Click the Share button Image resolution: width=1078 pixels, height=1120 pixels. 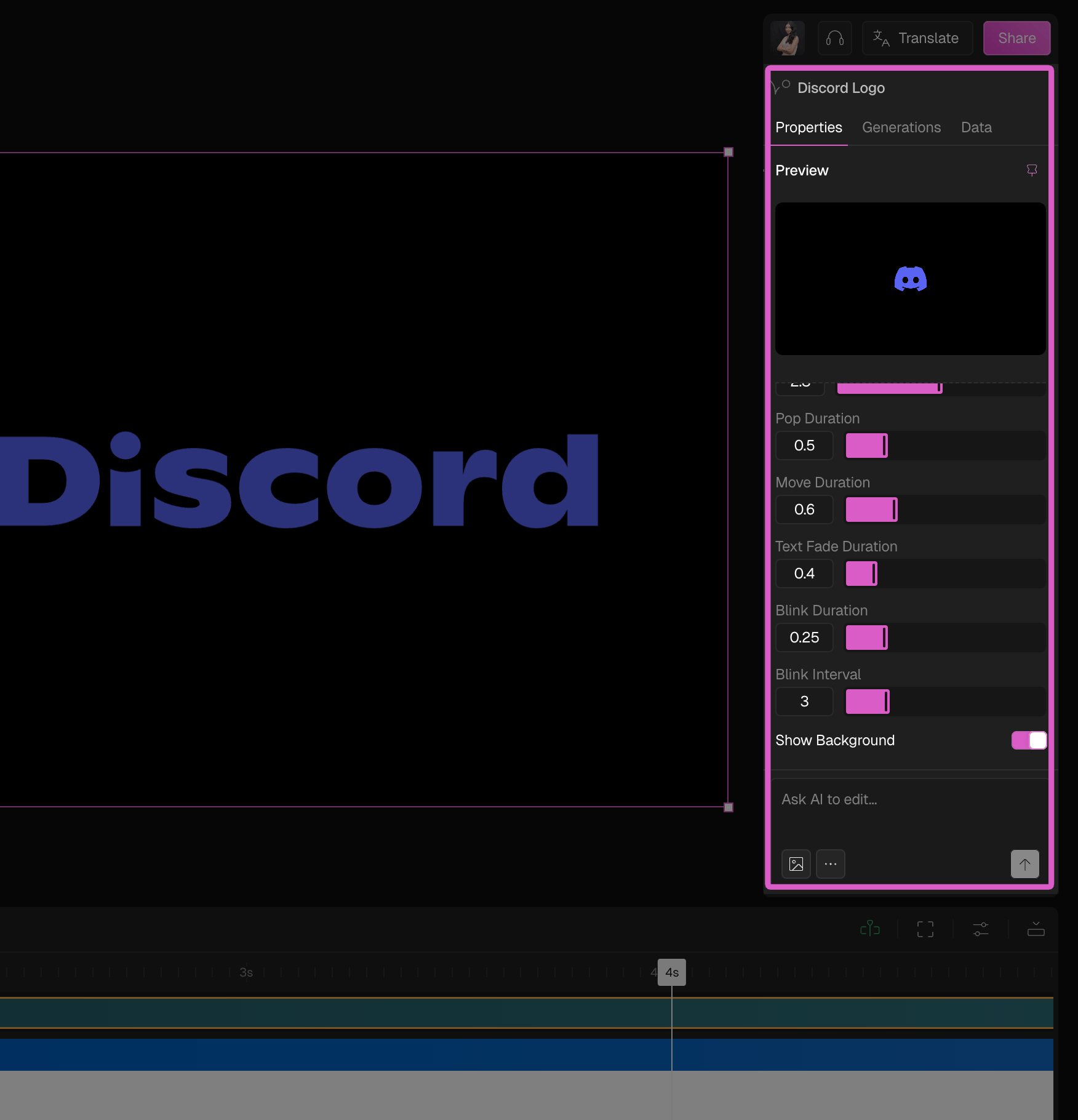pyautogui.click(x=1016, y=38)
